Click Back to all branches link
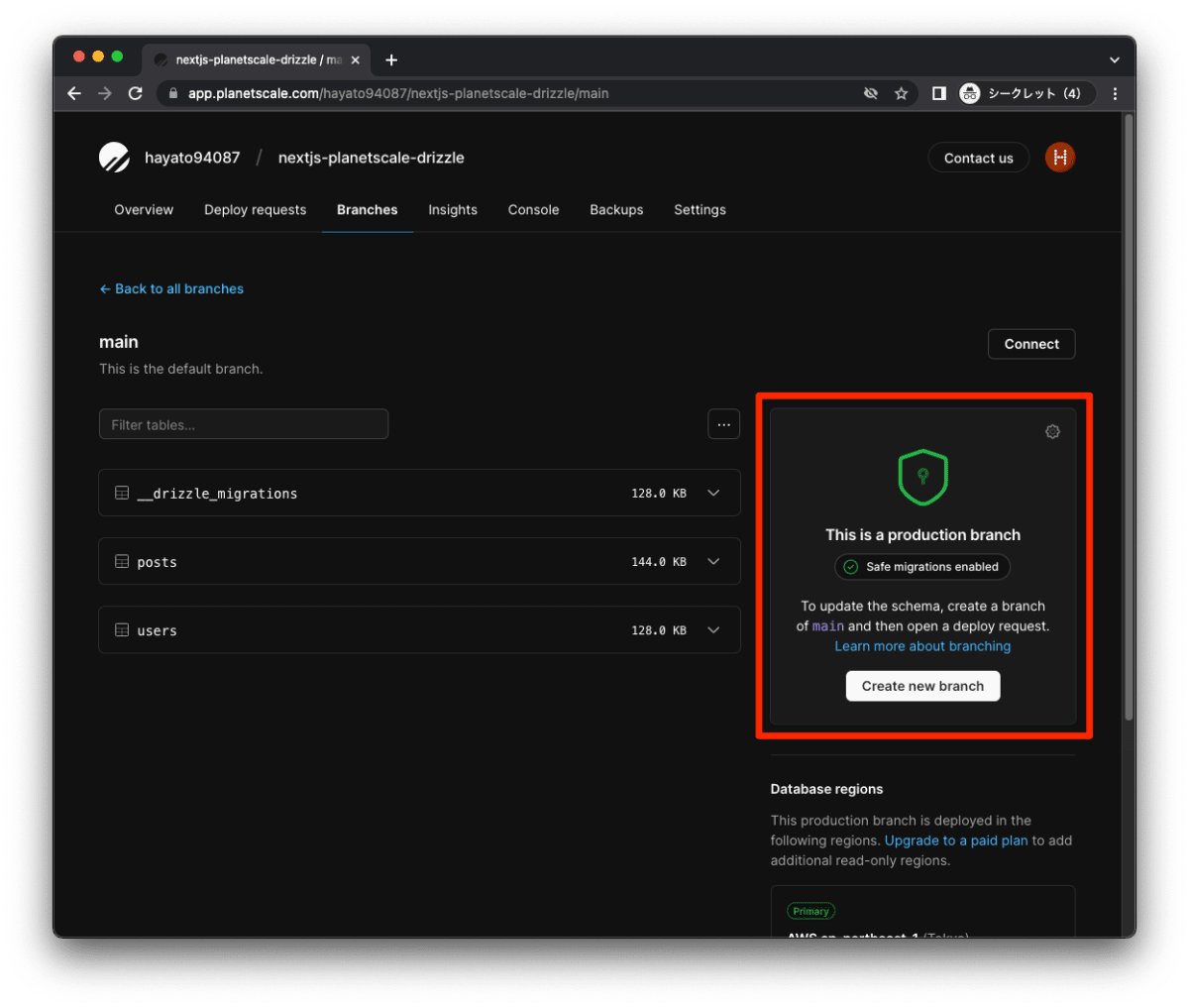Image resolution: width=1189 pixels, height=1008 pixels. point(171,288)
